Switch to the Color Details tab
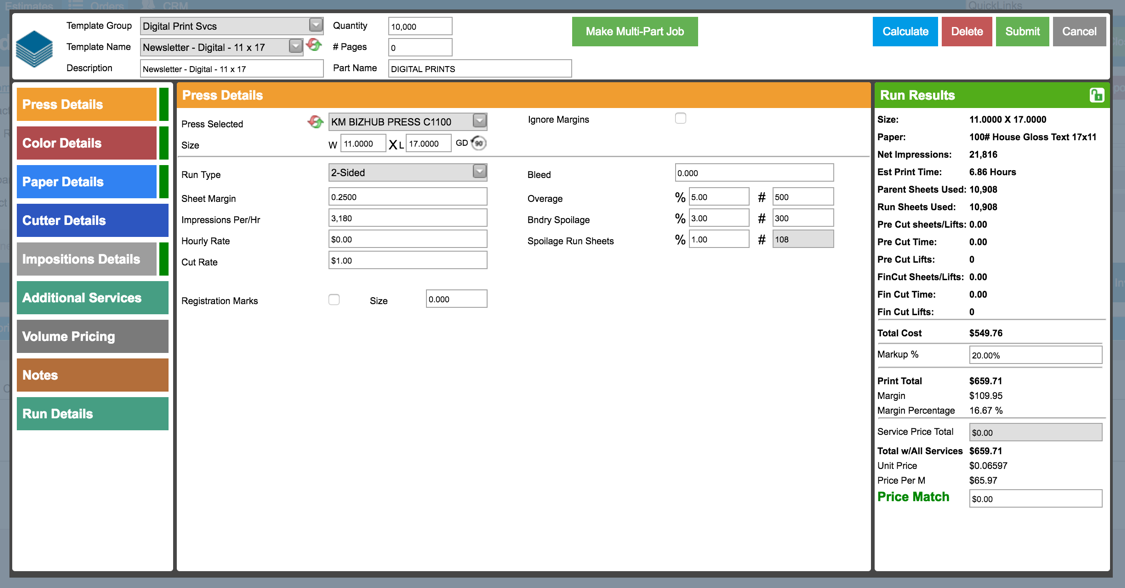 click(86, 143)
